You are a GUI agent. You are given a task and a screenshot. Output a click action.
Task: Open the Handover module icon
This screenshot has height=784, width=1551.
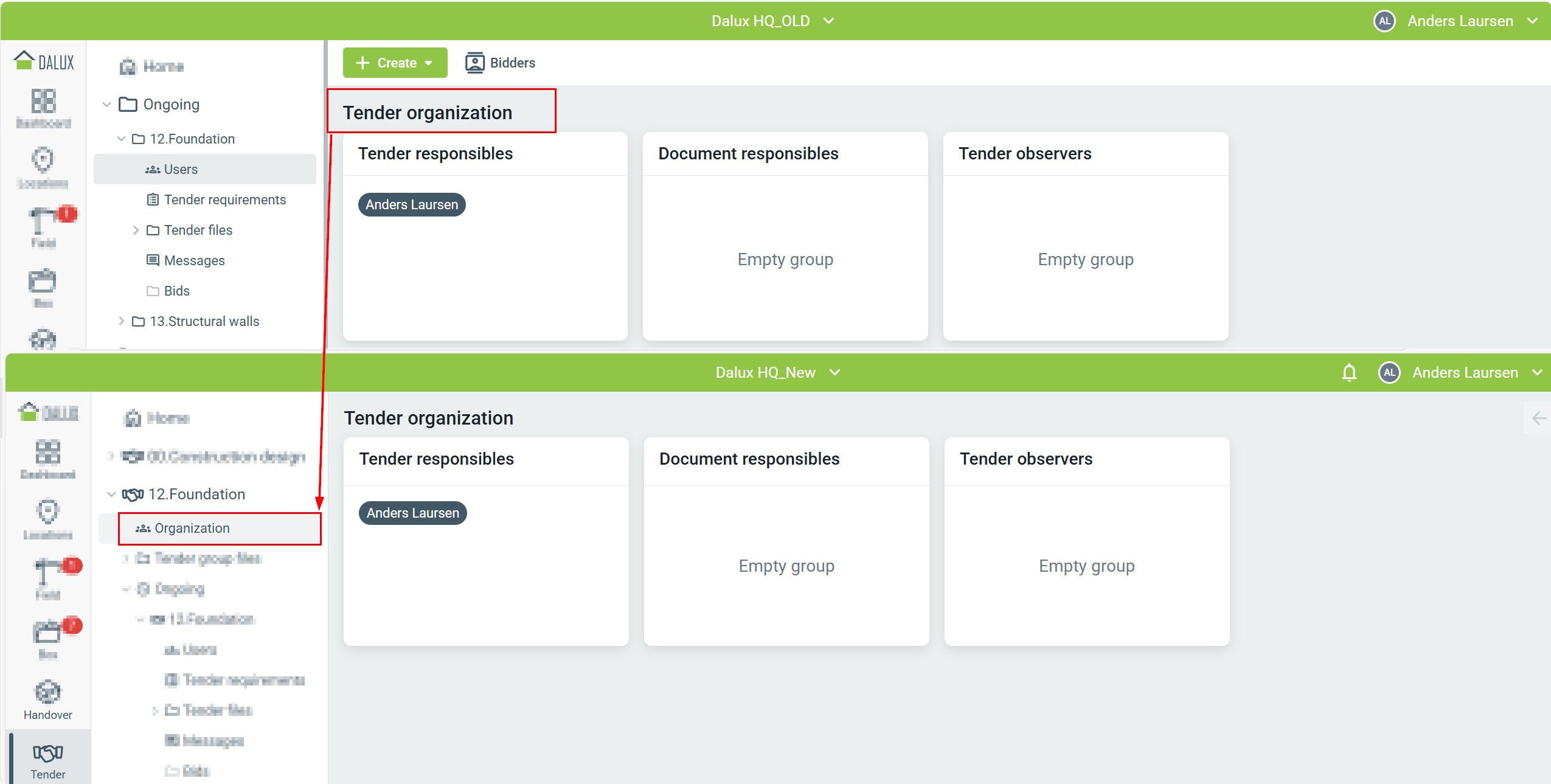click(x=48, y=699)
